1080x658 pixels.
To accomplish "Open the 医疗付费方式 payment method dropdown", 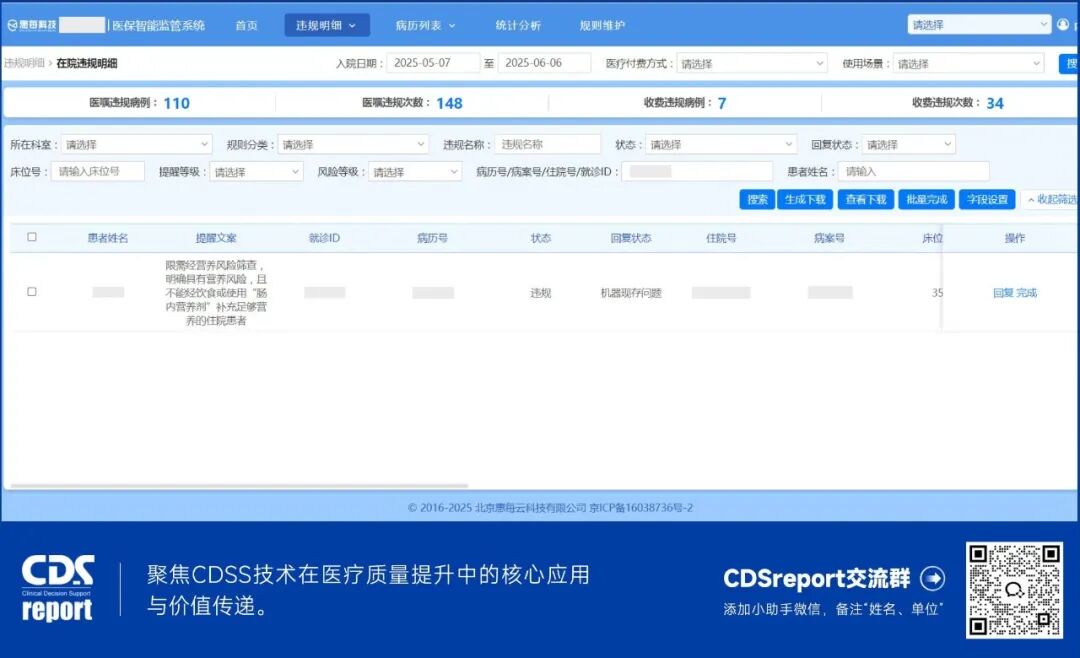I will tap(755, 62).
